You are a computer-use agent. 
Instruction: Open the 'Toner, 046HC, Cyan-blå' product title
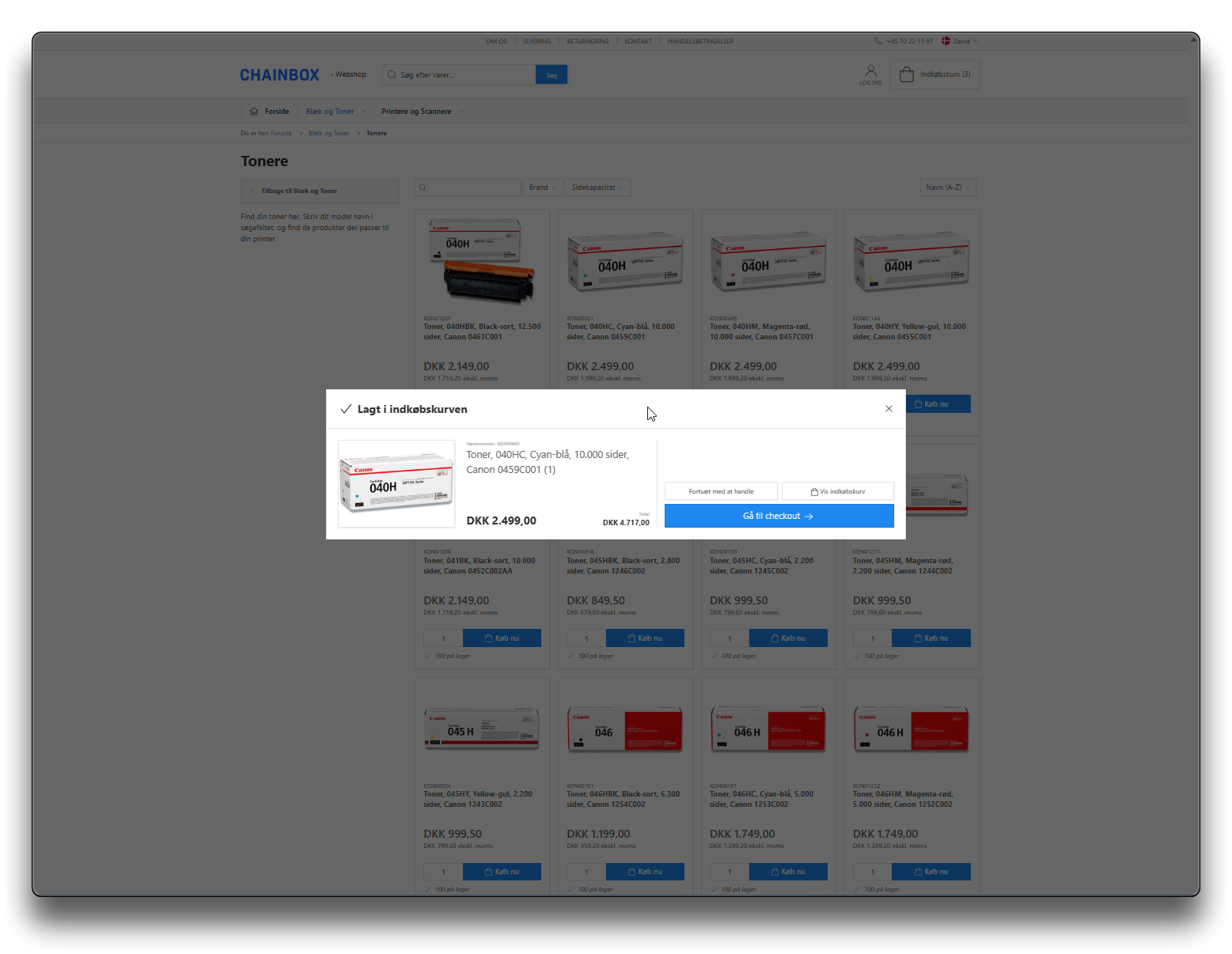point(761,799)
